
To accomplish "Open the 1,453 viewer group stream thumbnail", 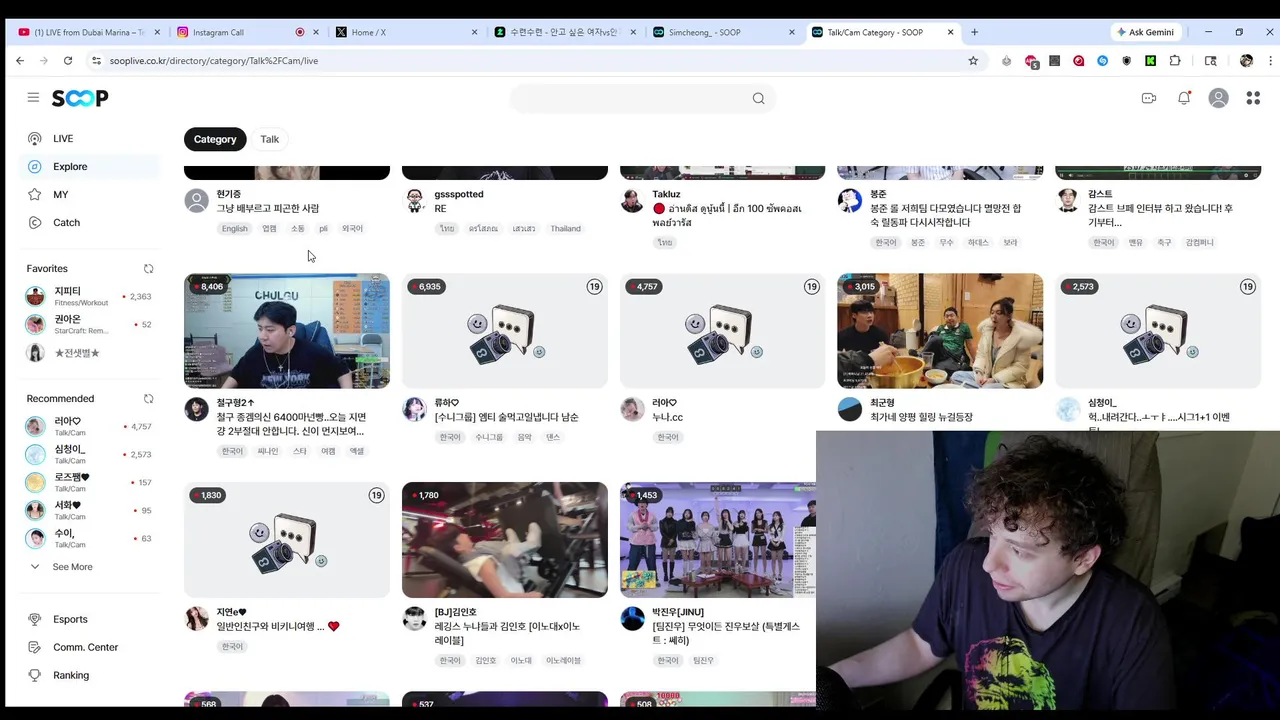I will [x=718, y=540].
